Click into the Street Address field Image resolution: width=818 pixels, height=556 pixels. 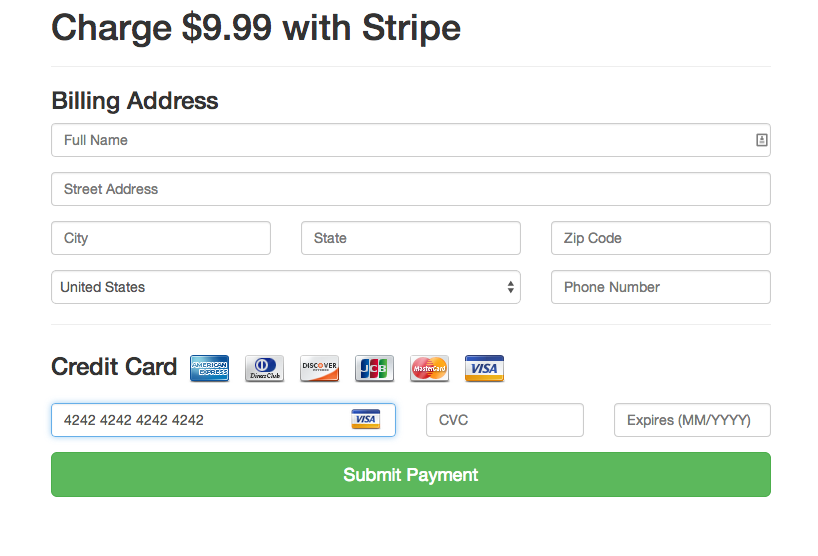pos(410,189)
